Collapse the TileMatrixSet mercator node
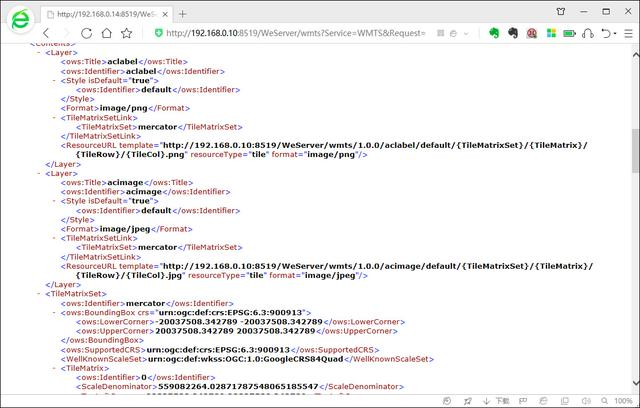Viewport: 640px width, 408px height. coord(39,294)
